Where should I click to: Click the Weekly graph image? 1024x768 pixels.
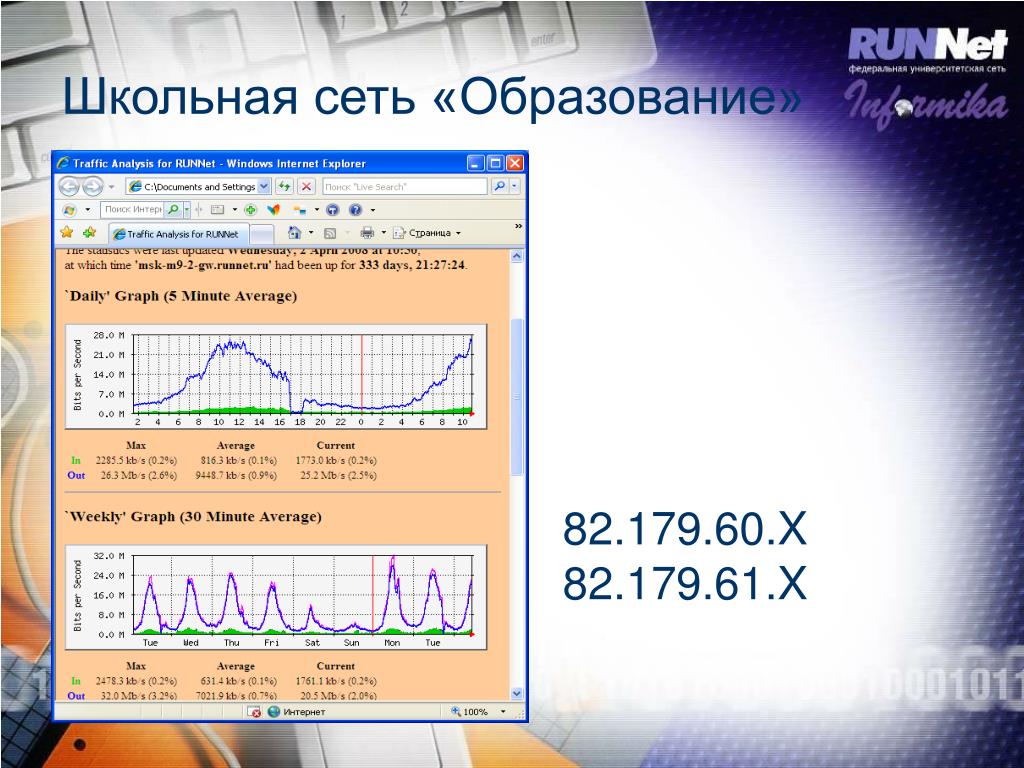[x=276, y=598]
